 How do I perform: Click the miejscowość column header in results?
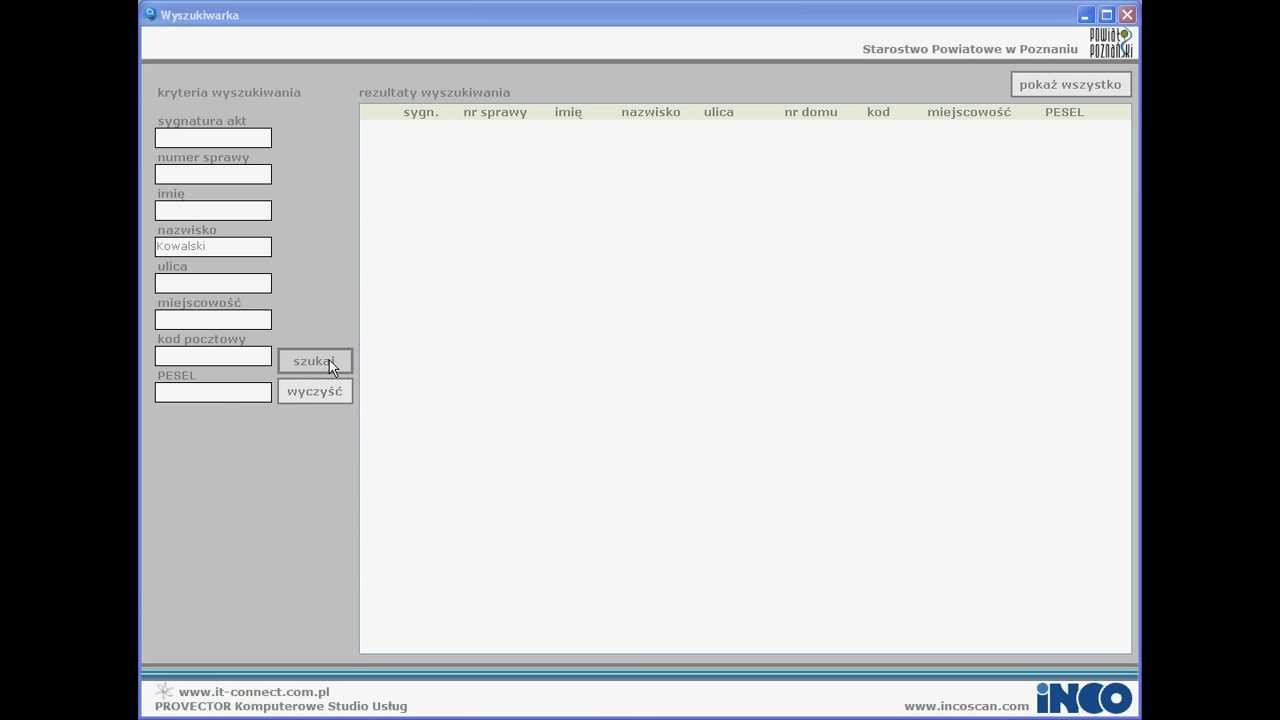pos(969,112)
